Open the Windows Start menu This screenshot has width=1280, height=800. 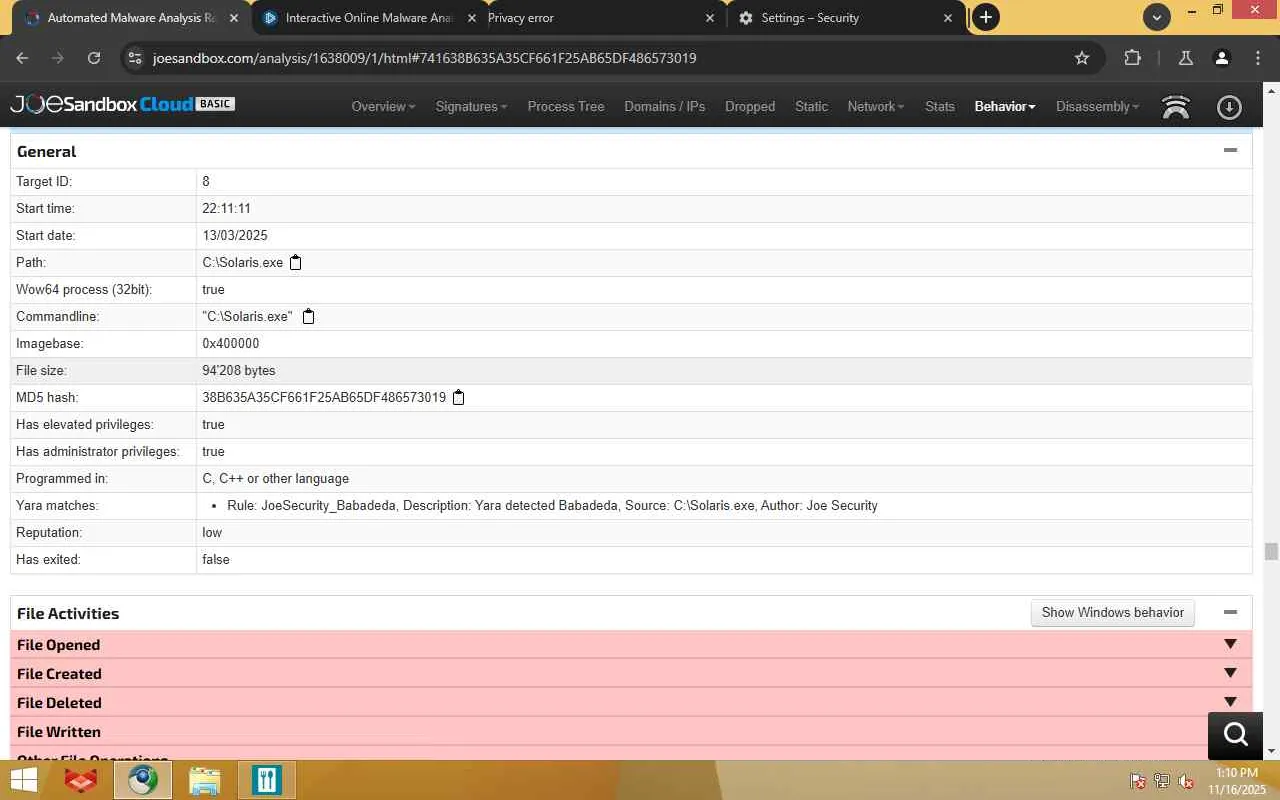pos(24,780)
